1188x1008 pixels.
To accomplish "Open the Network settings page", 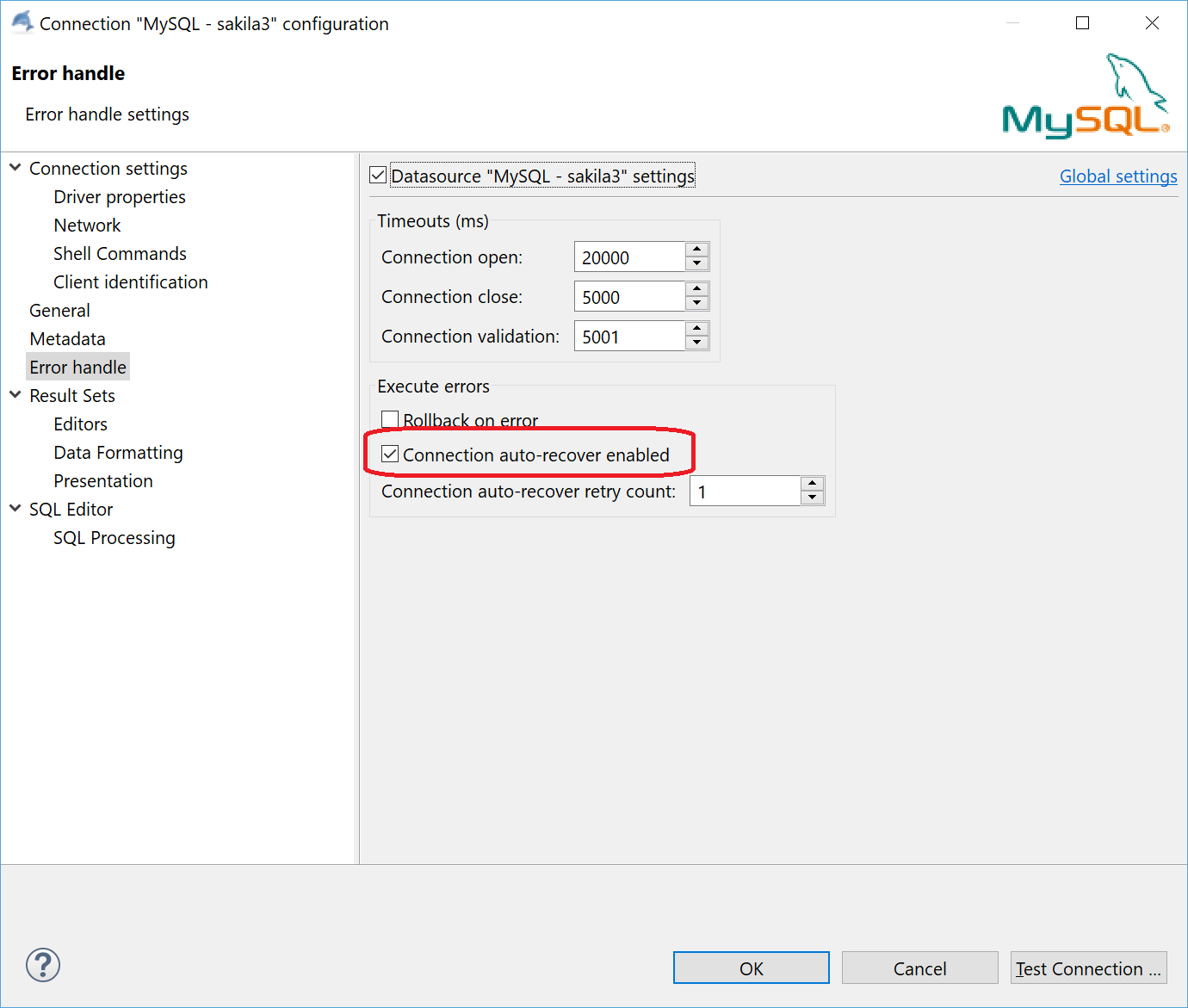I will point(87,225).
